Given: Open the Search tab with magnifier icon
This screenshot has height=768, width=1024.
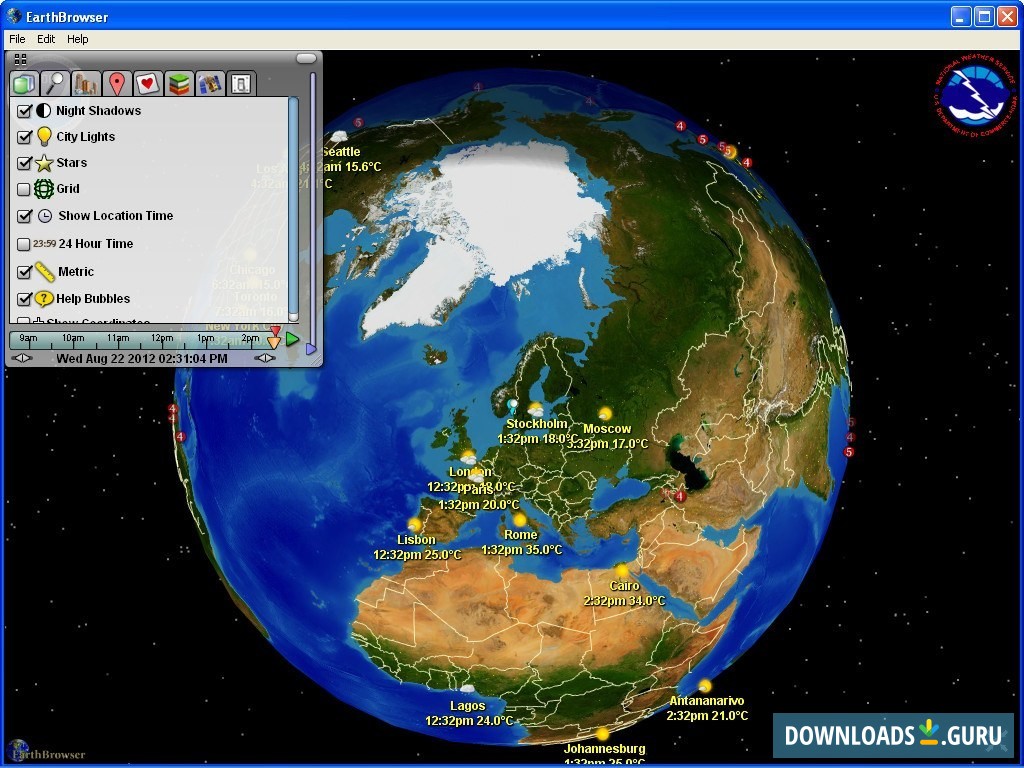Looking at the screenshot, I should pos(55,83).
